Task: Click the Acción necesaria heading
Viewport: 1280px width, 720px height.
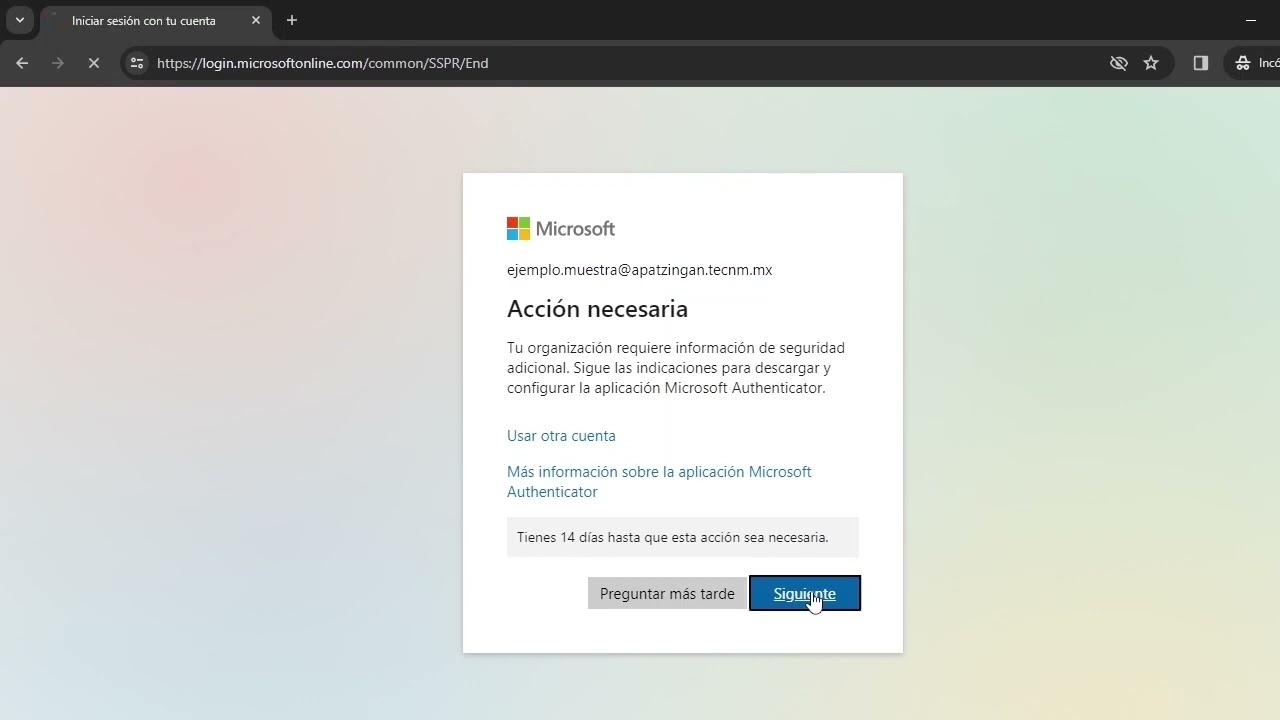Action: click(x=597, y=309)
